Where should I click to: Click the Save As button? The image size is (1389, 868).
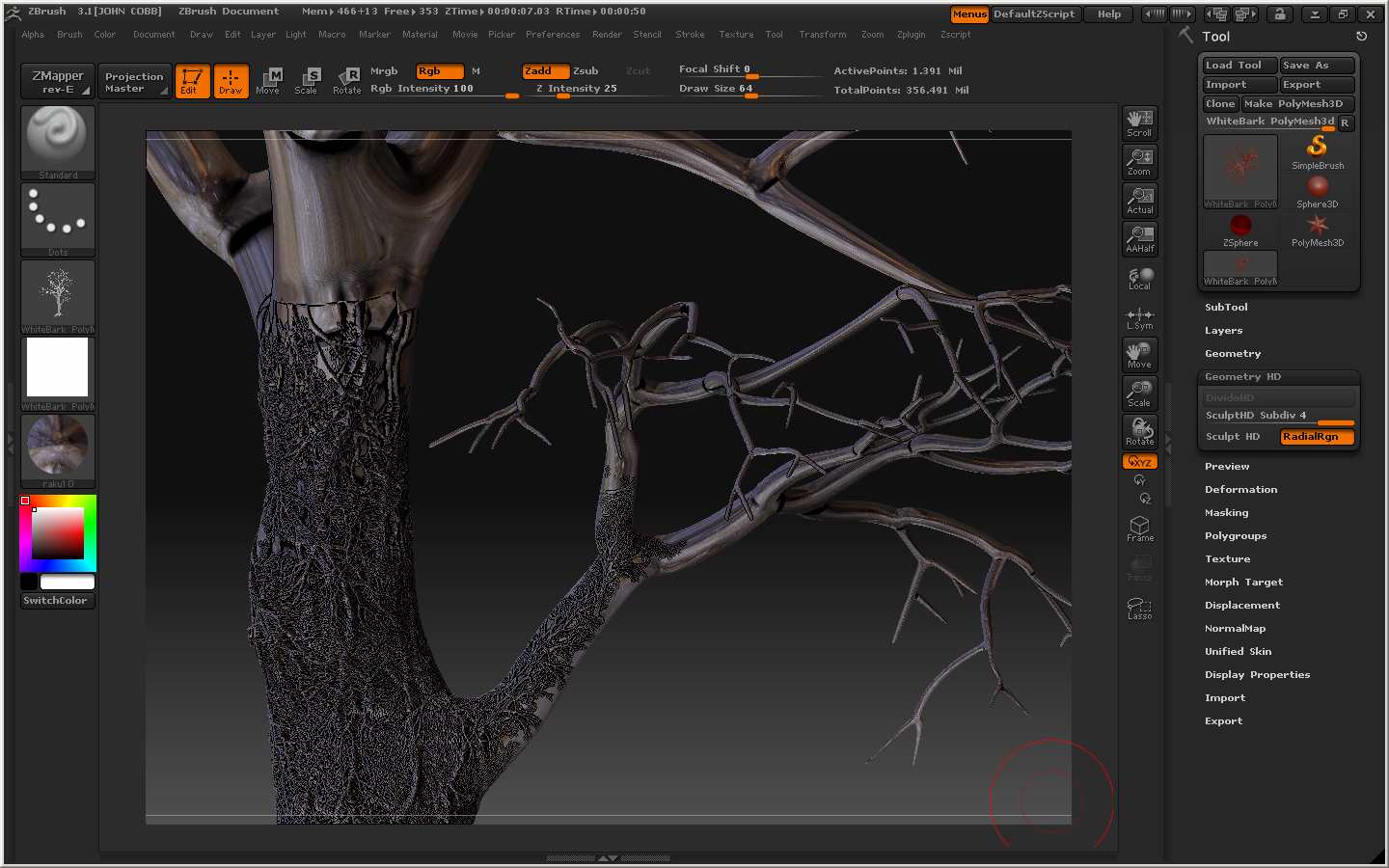click(1318, 66)
